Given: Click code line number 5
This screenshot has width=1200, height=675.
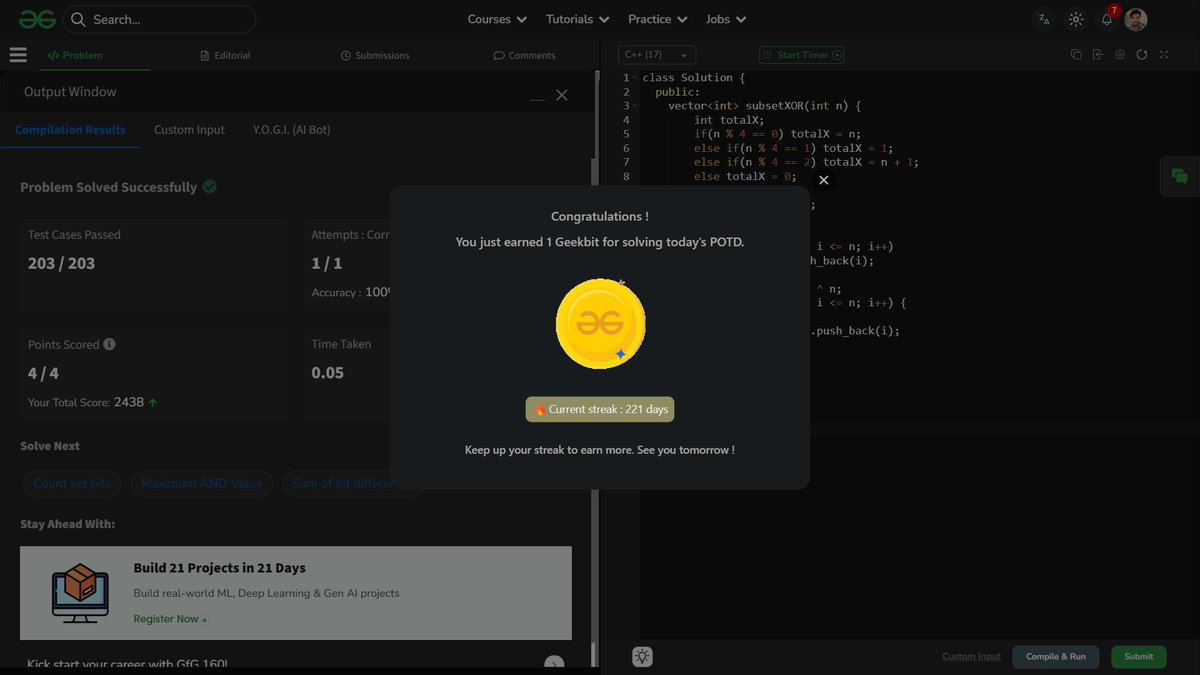Looking at the screenshot, I should (x=626, y=133).
